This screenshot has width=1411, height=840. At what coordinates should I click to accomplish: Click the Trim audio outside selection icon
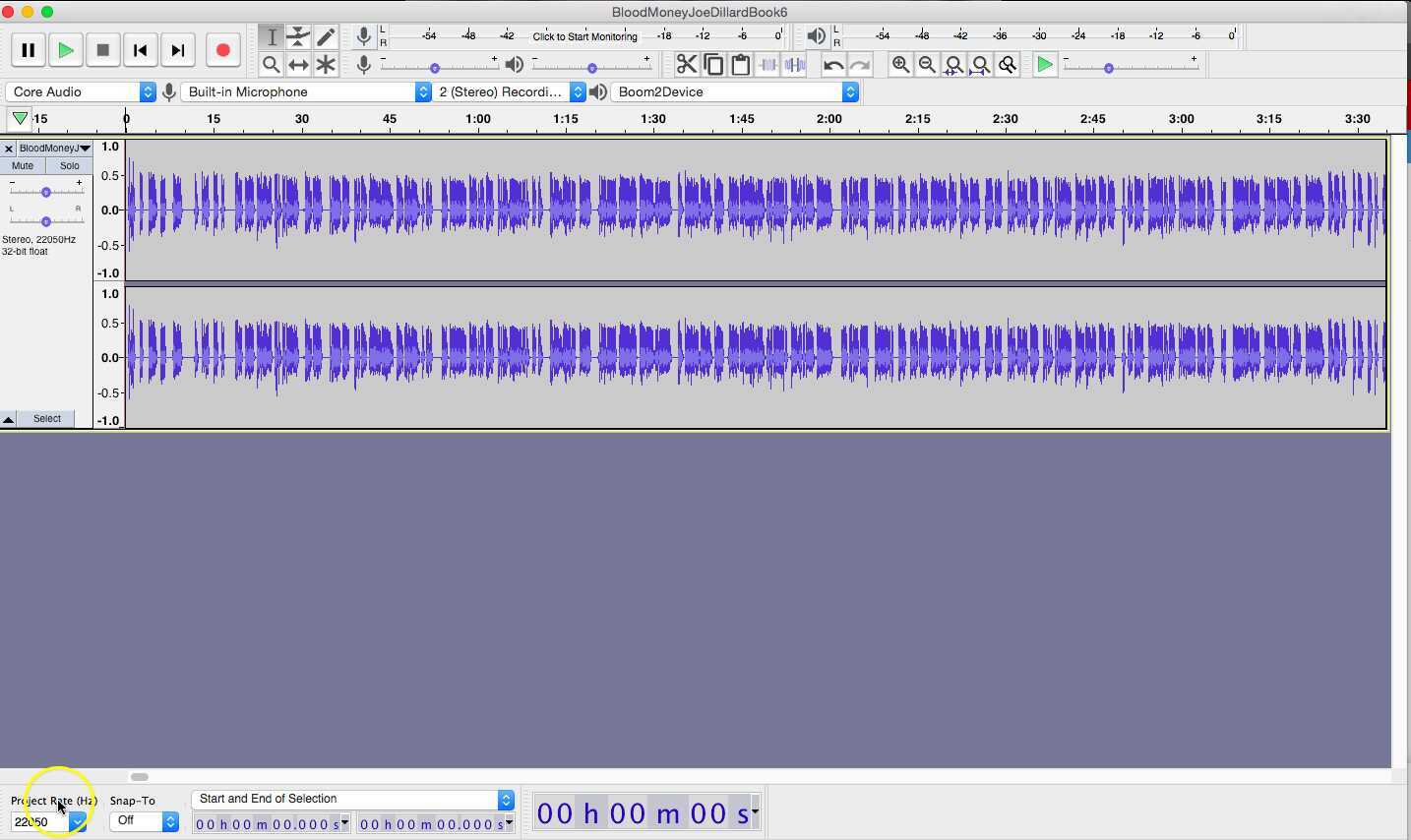point(768,64)
